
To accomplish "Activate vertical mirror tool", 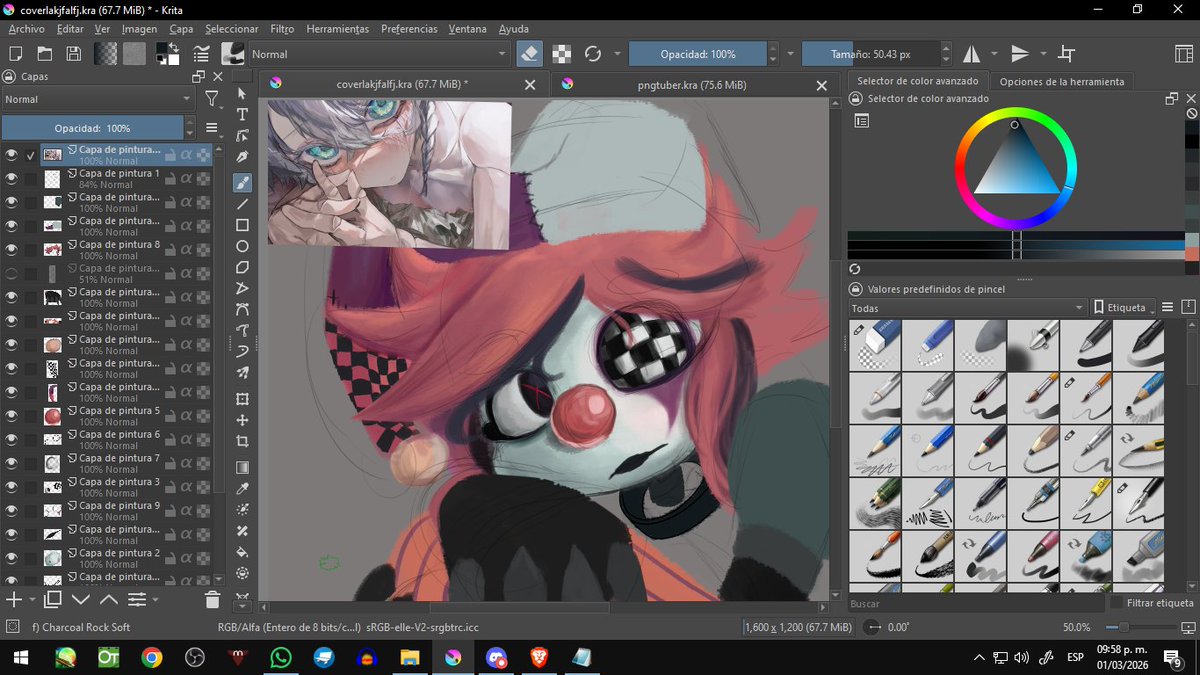I will (1020, 54).
